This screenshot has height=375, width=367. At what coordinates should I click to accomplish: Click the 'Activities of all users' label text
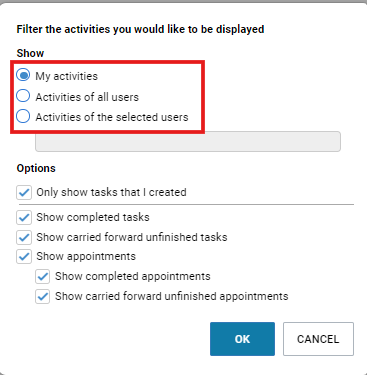click(87, 97)
